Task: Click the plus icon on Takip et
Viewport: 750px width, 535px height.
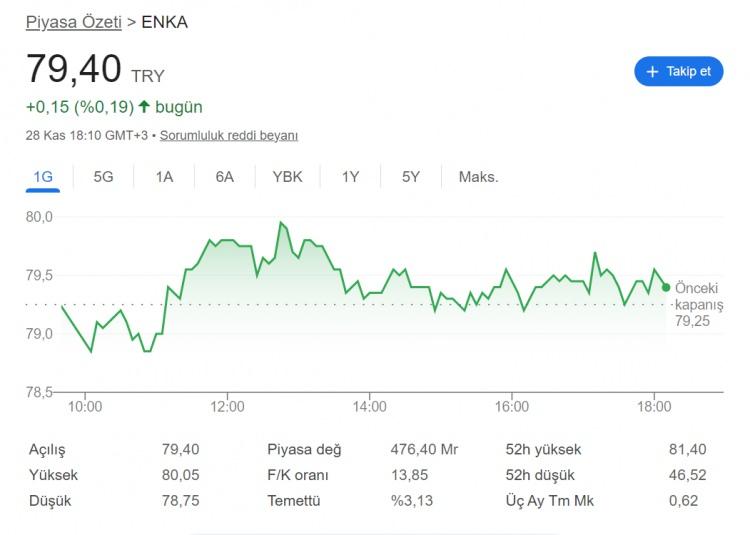Action: point(653,72)
